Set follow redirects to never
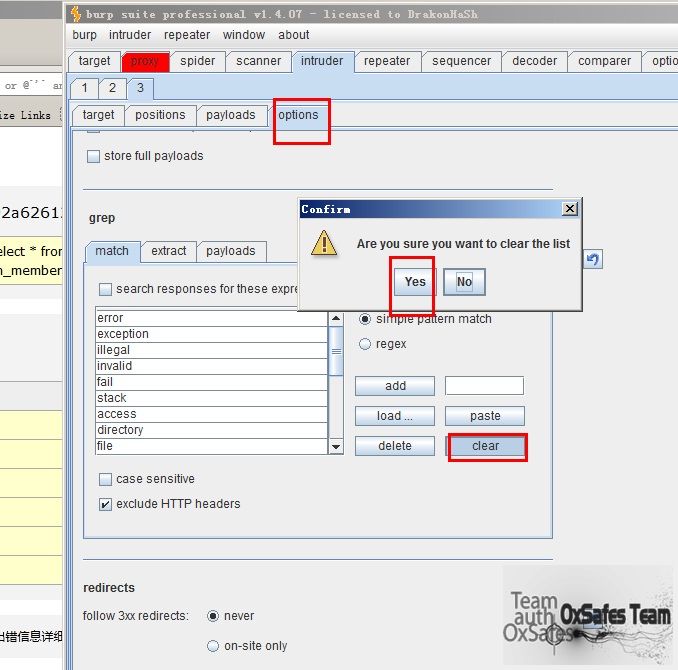This screenshot has height=670, width=678. (x=213, y=616)
